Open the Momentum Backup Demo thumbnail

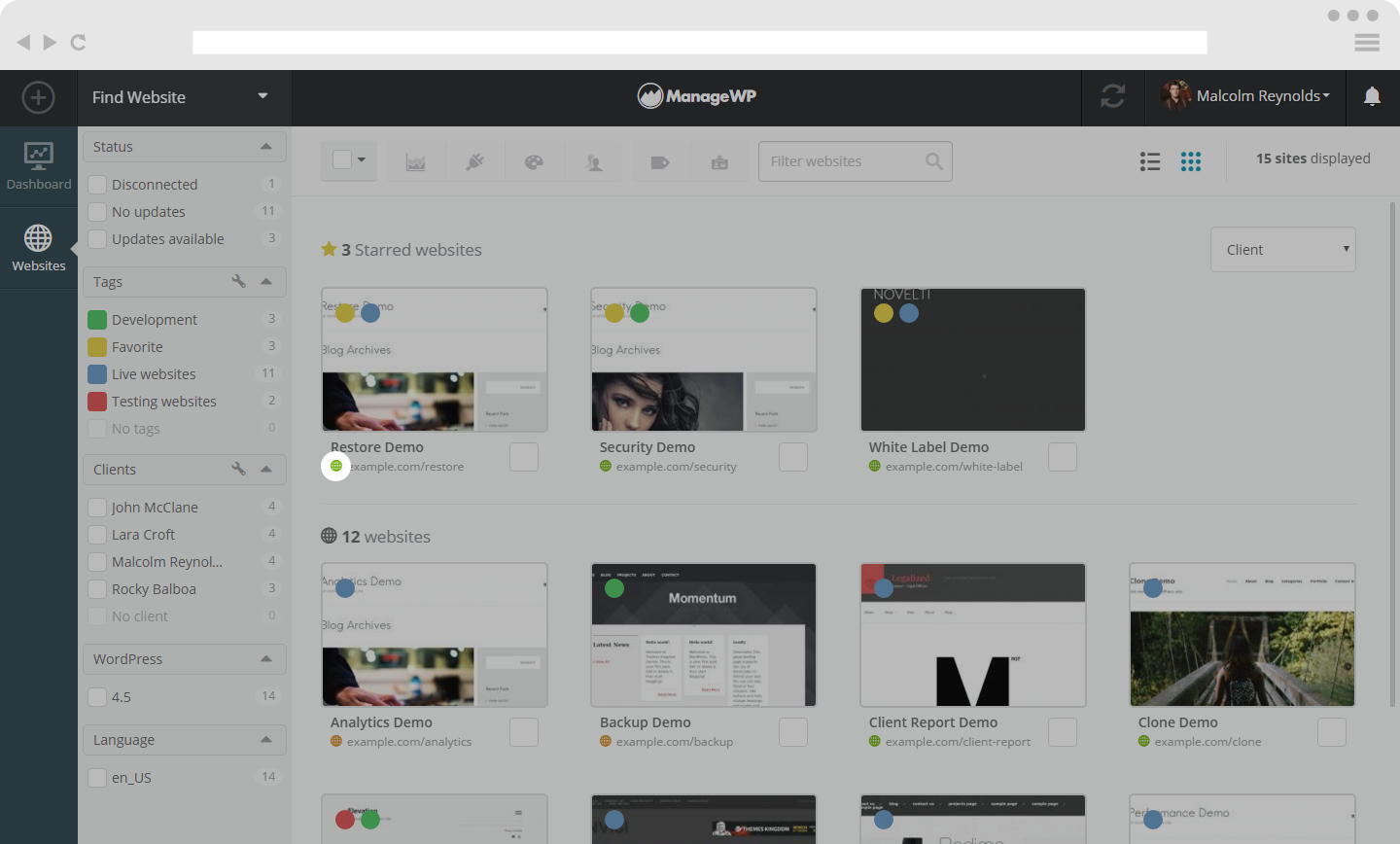[x=704, y=635]
